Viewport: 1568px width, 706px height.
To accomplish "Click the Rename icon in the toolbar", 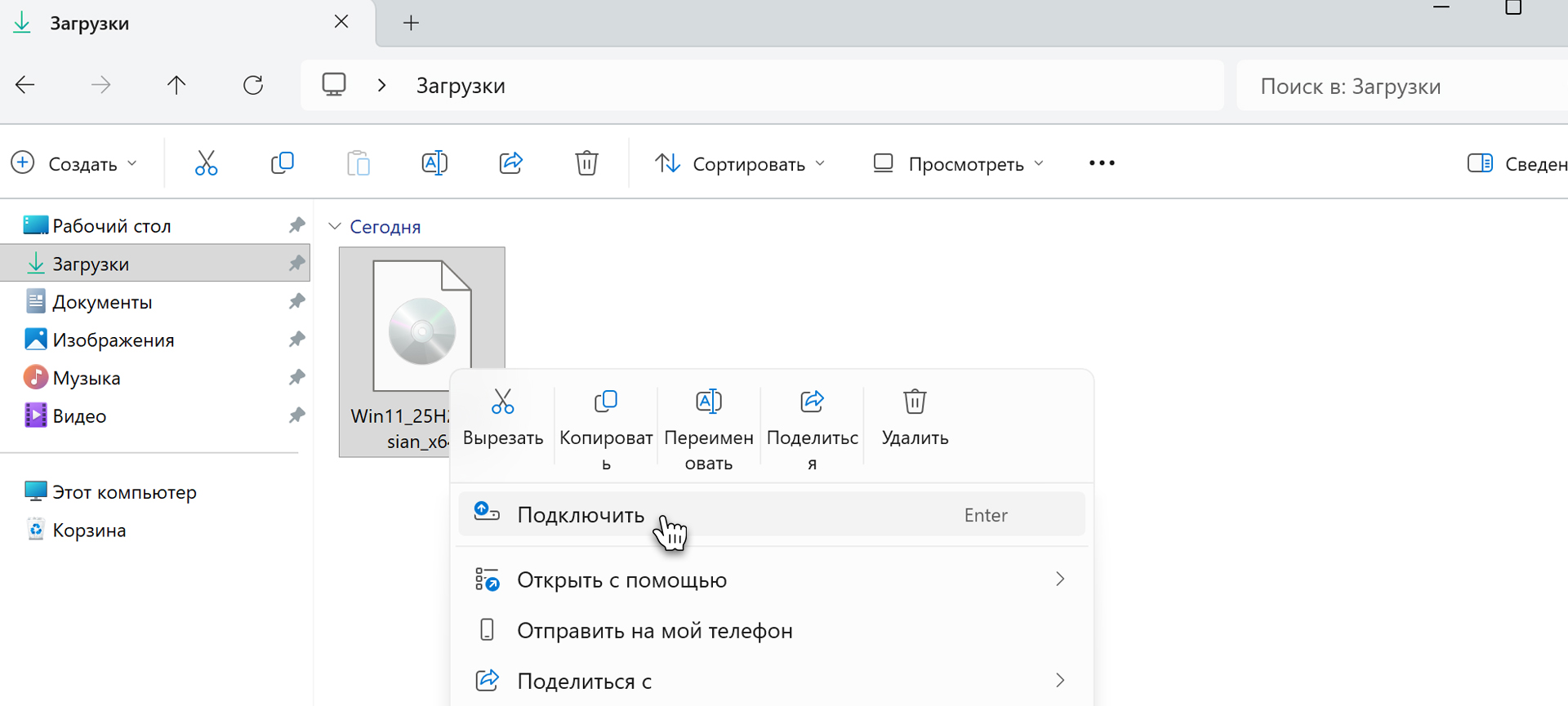I will pyautogui.click(x=434, y=163).
